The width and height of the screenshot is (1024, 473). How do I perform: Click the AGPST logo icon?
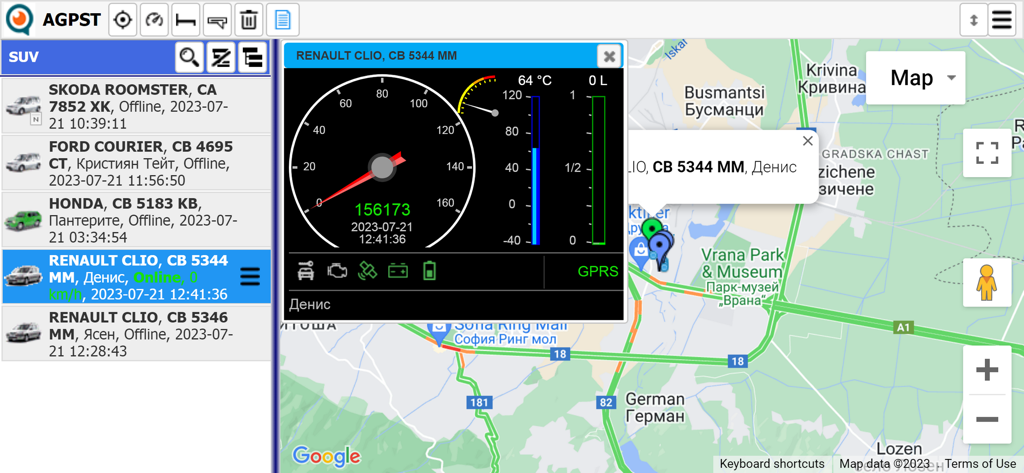tap(20, 20)
